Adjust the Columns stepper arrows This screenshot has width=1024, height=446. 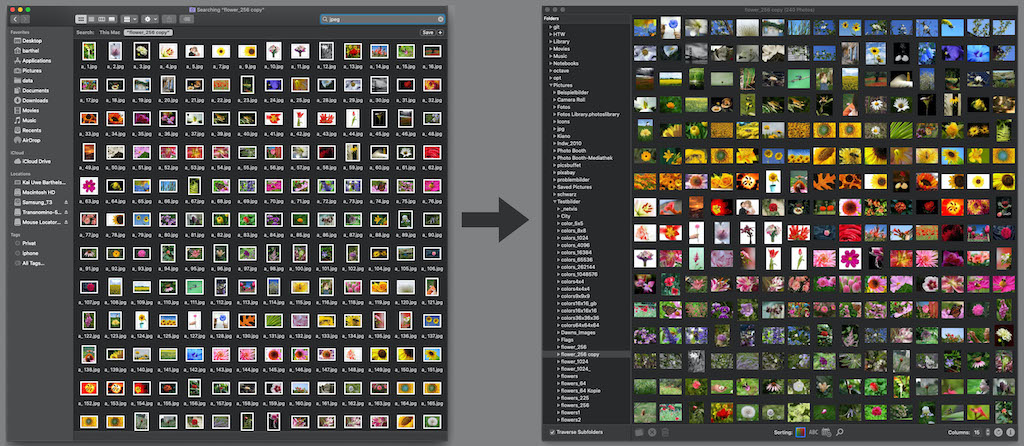tap(986, 432)
